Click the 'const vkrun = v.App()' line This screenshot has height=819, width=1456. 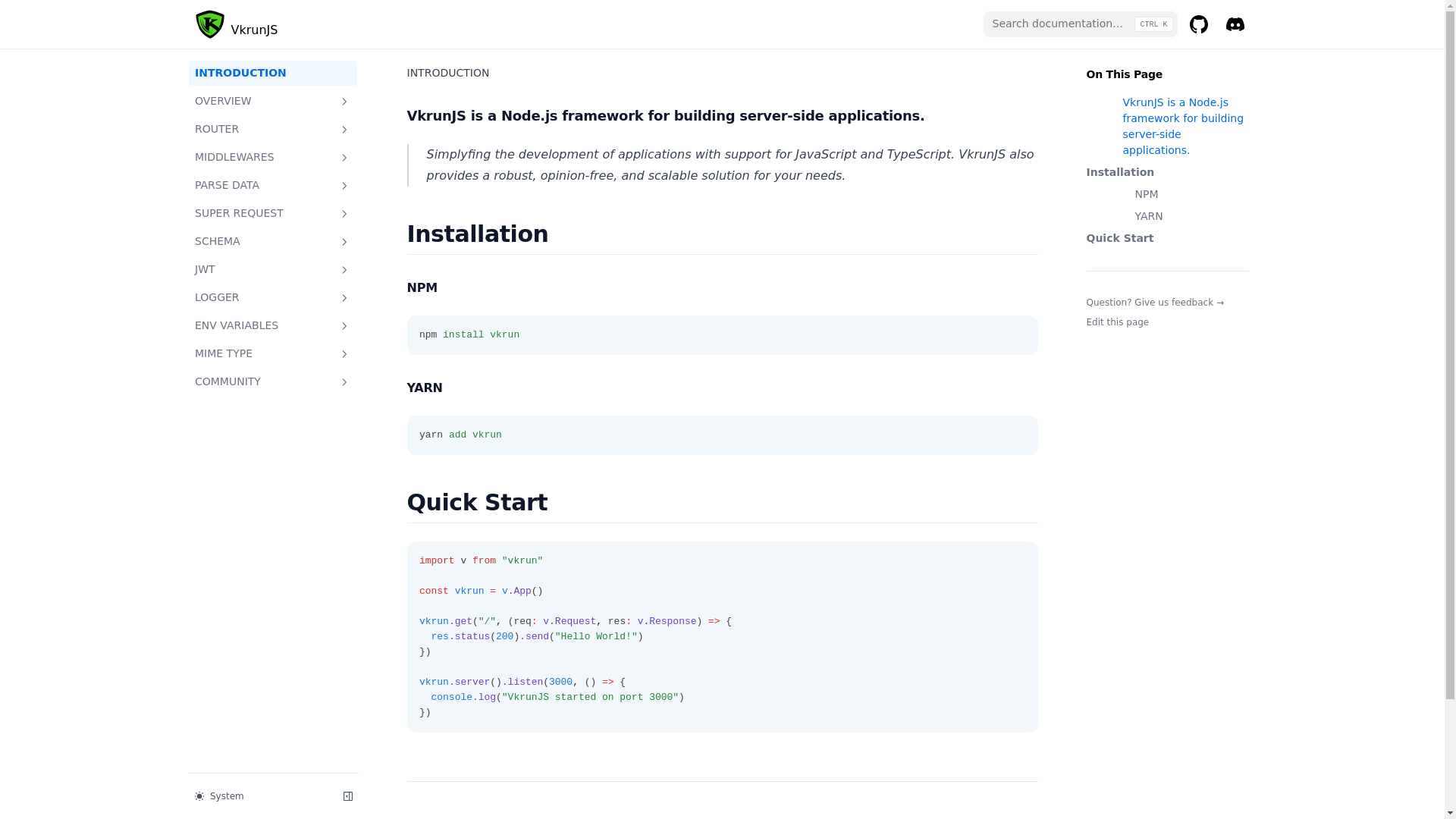point(481,591)
